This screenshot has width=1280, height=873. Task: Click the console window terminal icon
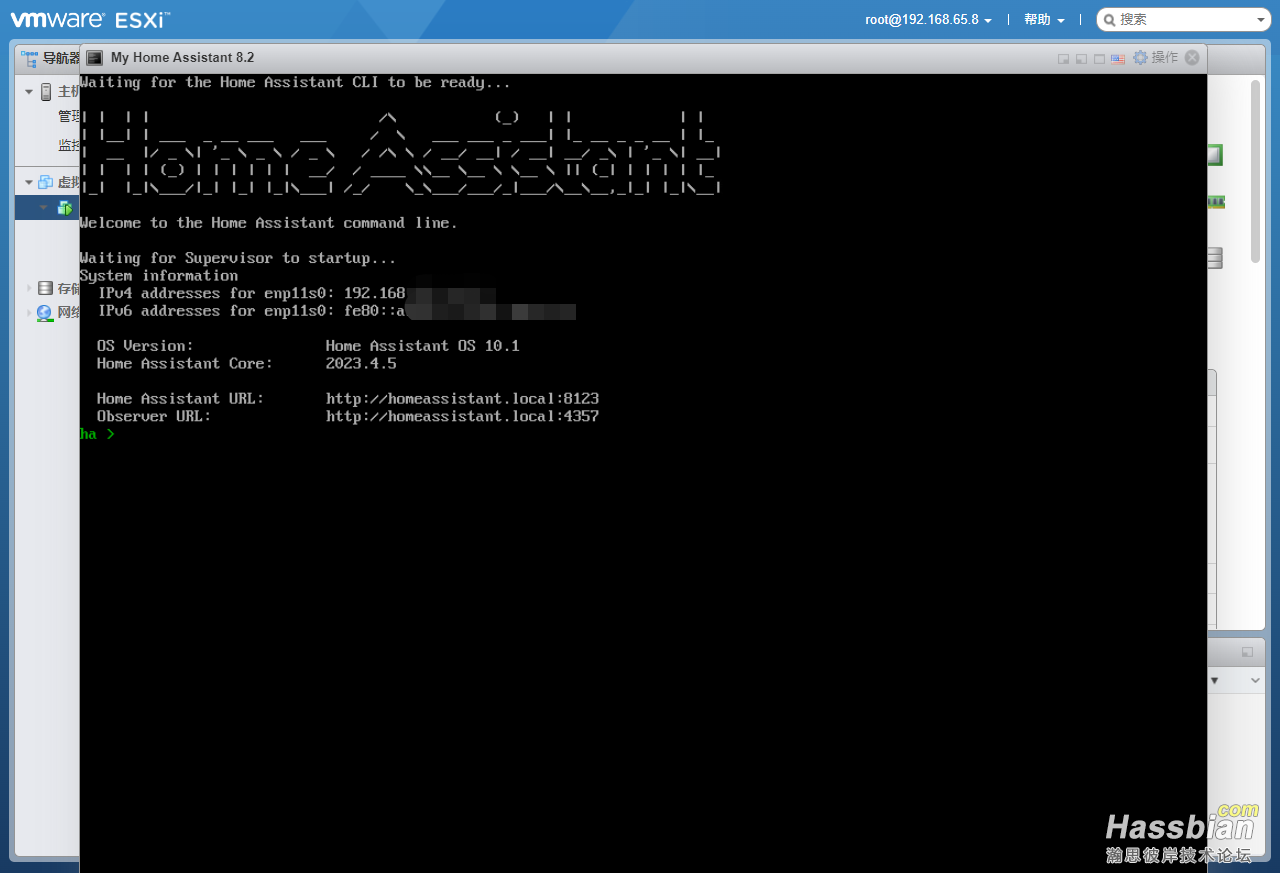point(95,58)
